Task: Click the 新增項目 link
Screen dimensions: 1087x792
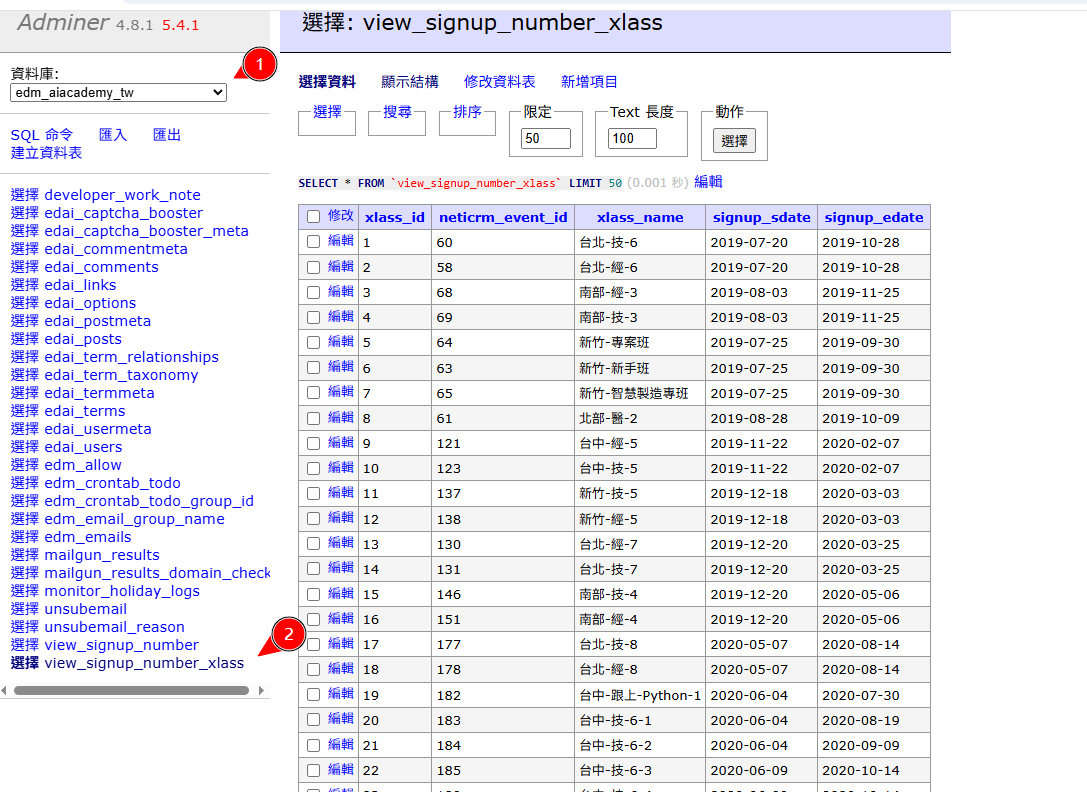Action: pos(589,82)
